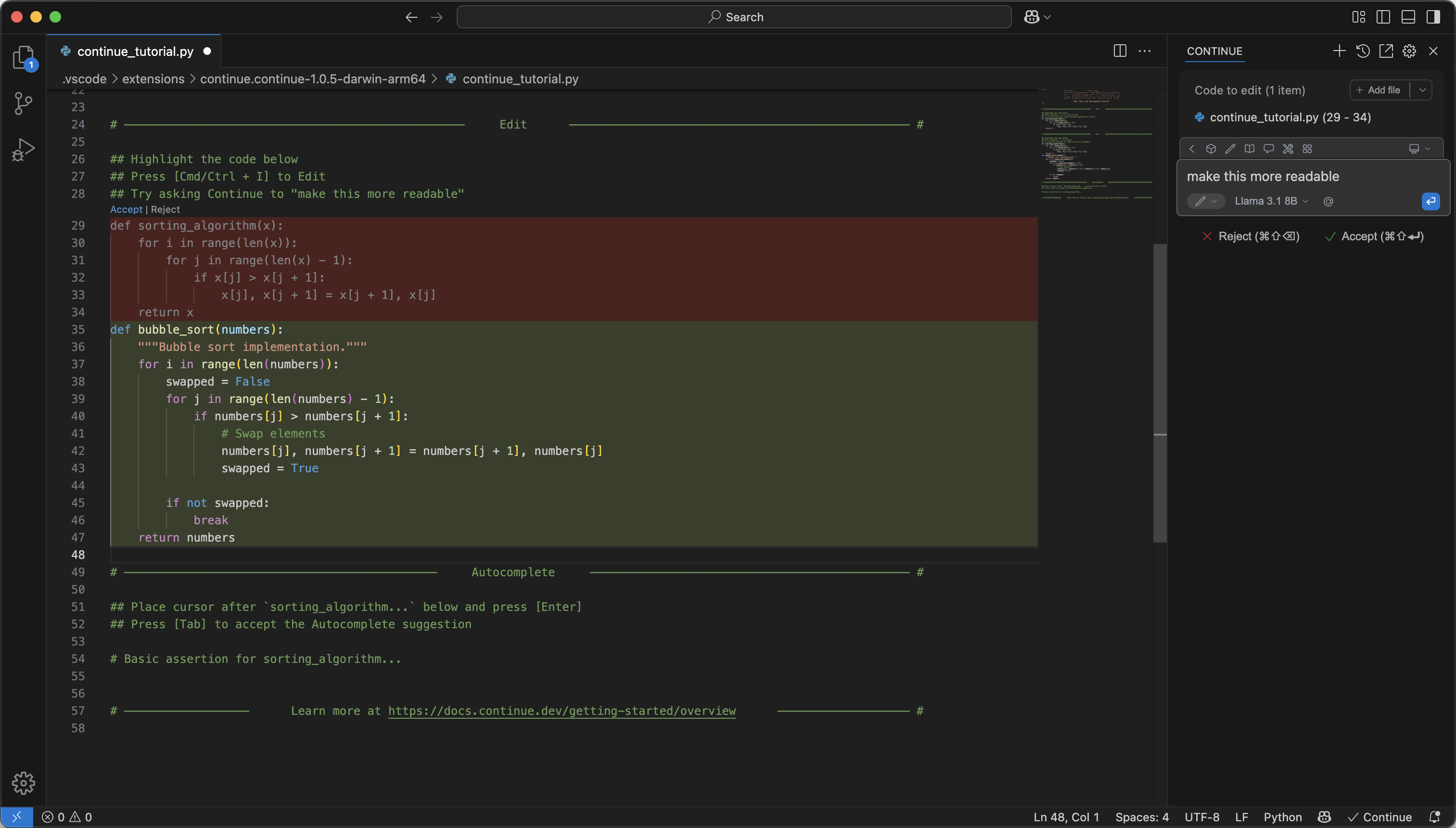Expand the Add file dropdown arrow
This screenshot has width=1456, height=828.
(1422, 90)
